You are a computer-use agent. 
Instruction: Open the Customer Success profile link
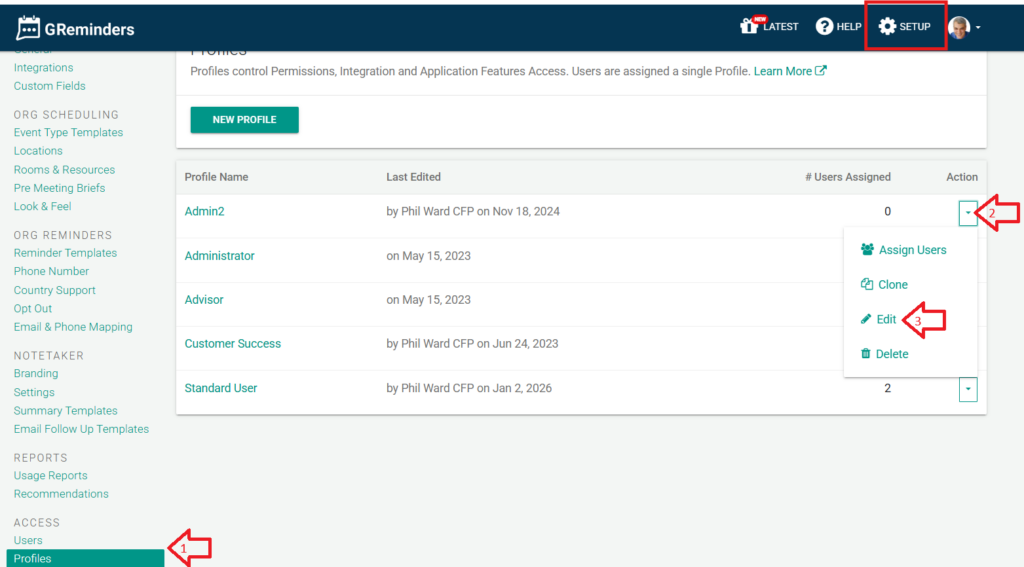click(x=233, y=344)
